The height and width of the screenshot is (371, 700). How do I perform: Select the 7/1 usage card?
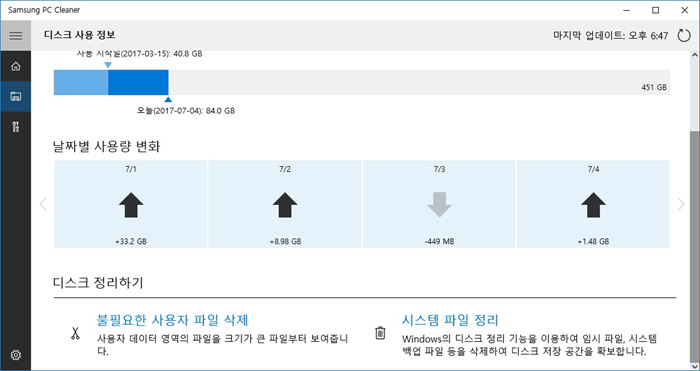tap(130, 204)
